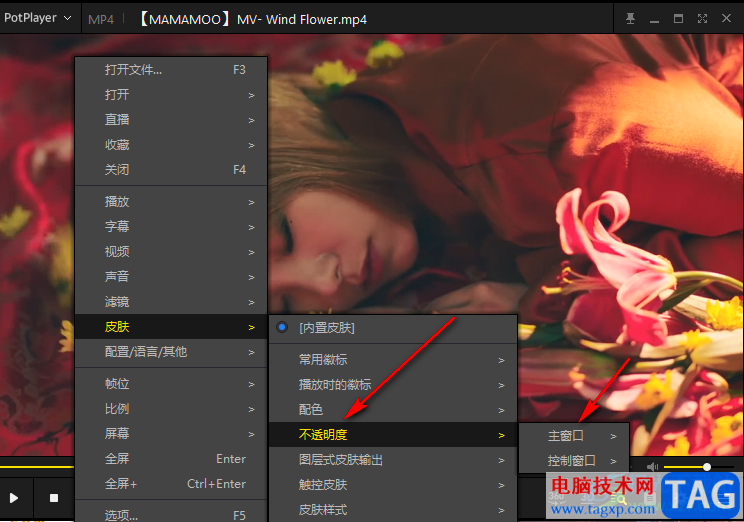The image size is (744, 522).
Task: Expand the 收藏 submenu
Action: tap(171, 145)
